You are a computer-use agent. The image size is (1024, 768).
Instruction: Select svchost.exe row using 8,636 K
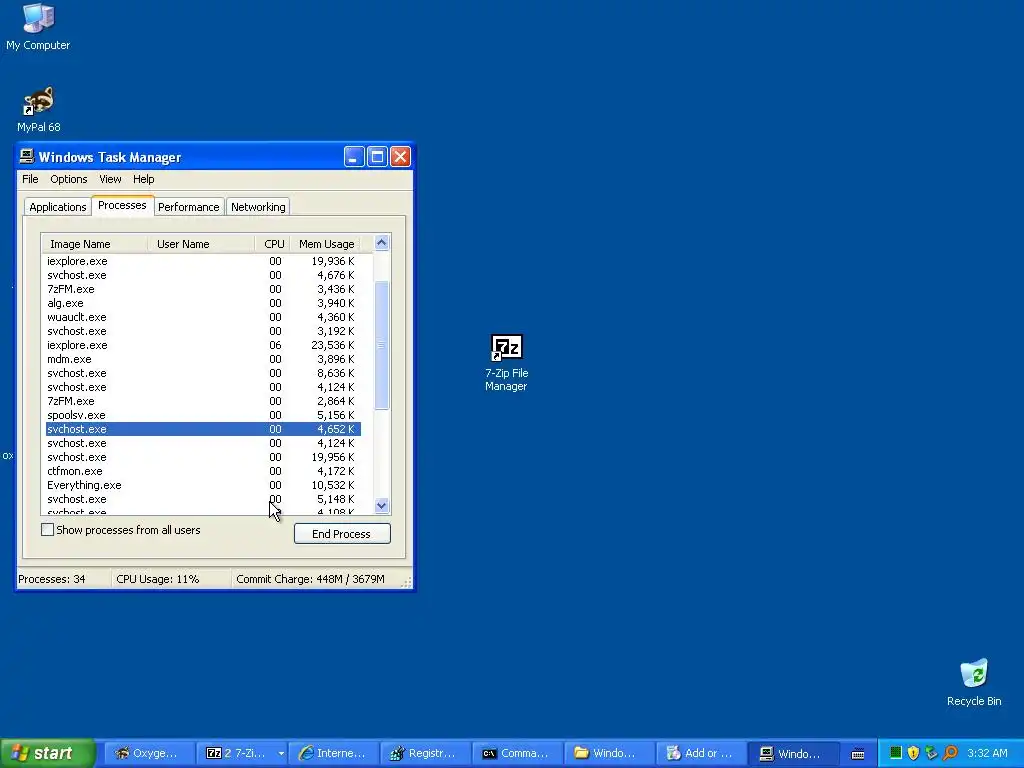(x=203, y=374)
